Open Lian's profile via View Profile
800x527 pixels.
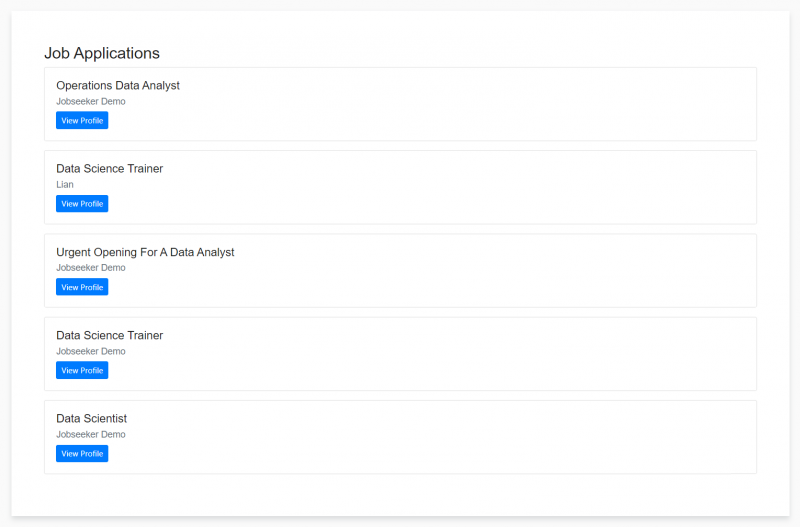click(x=82, y=204)
